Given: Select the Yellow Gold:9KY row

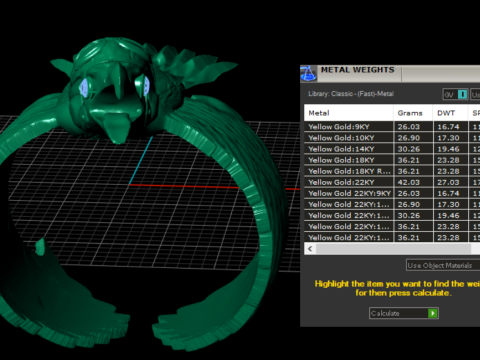Looking at the screenshot, I should (x=392, y=127).
